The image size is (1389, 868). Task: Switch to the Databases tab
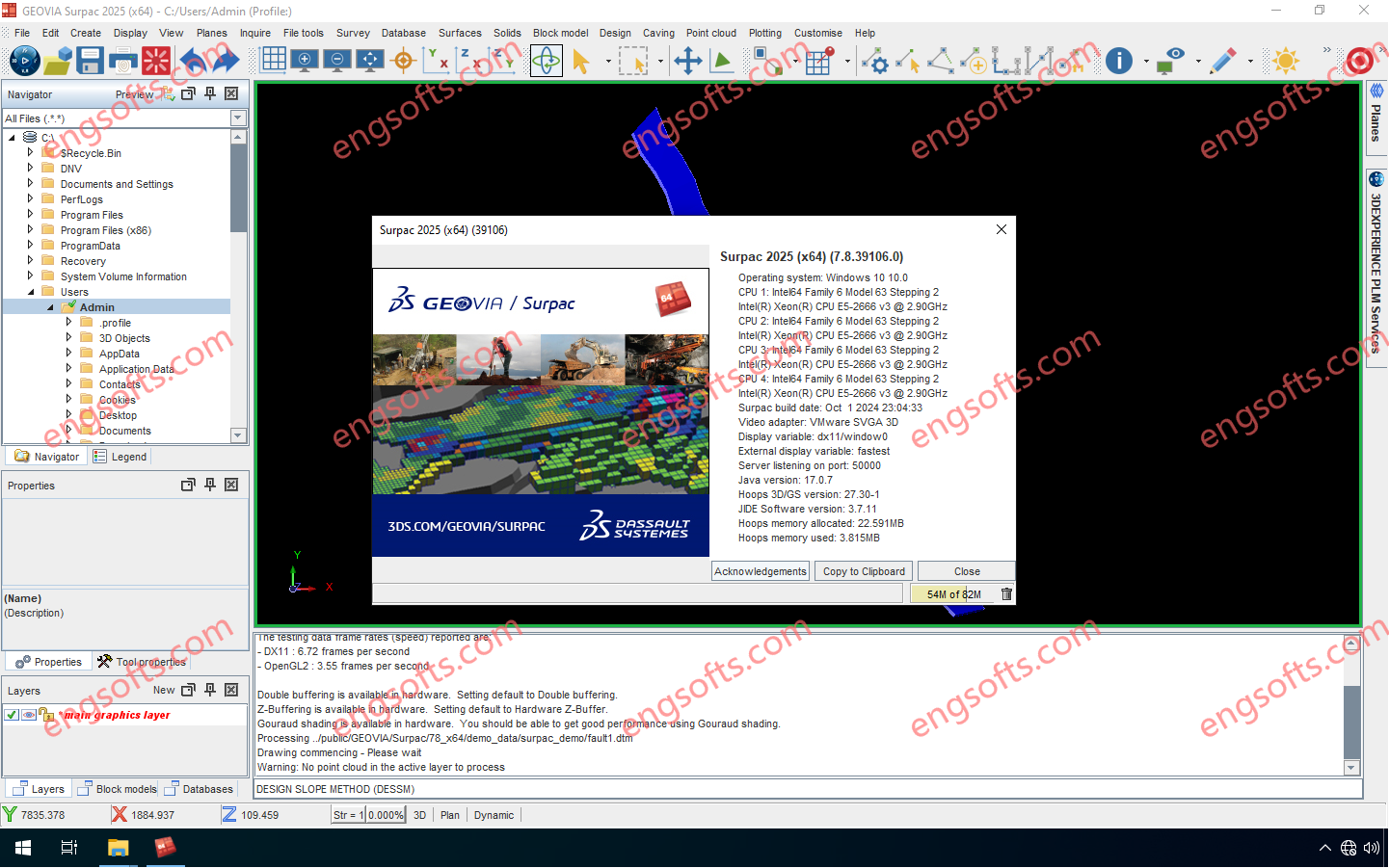point(200,789)
